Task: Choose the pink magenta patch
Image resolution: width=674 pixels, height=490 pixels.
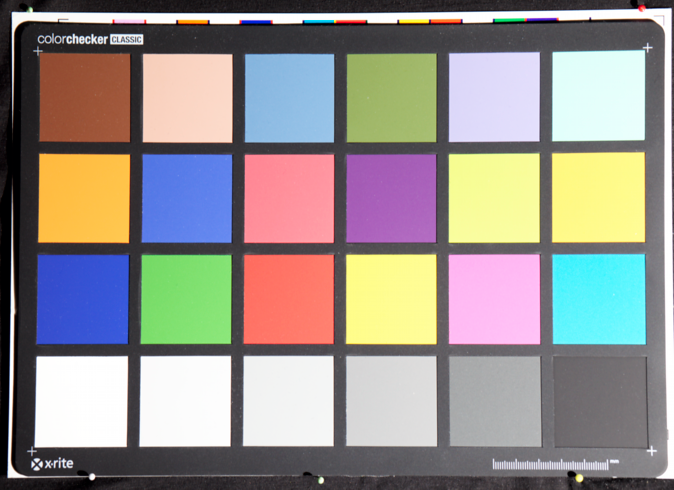Action: pos(494,300)
